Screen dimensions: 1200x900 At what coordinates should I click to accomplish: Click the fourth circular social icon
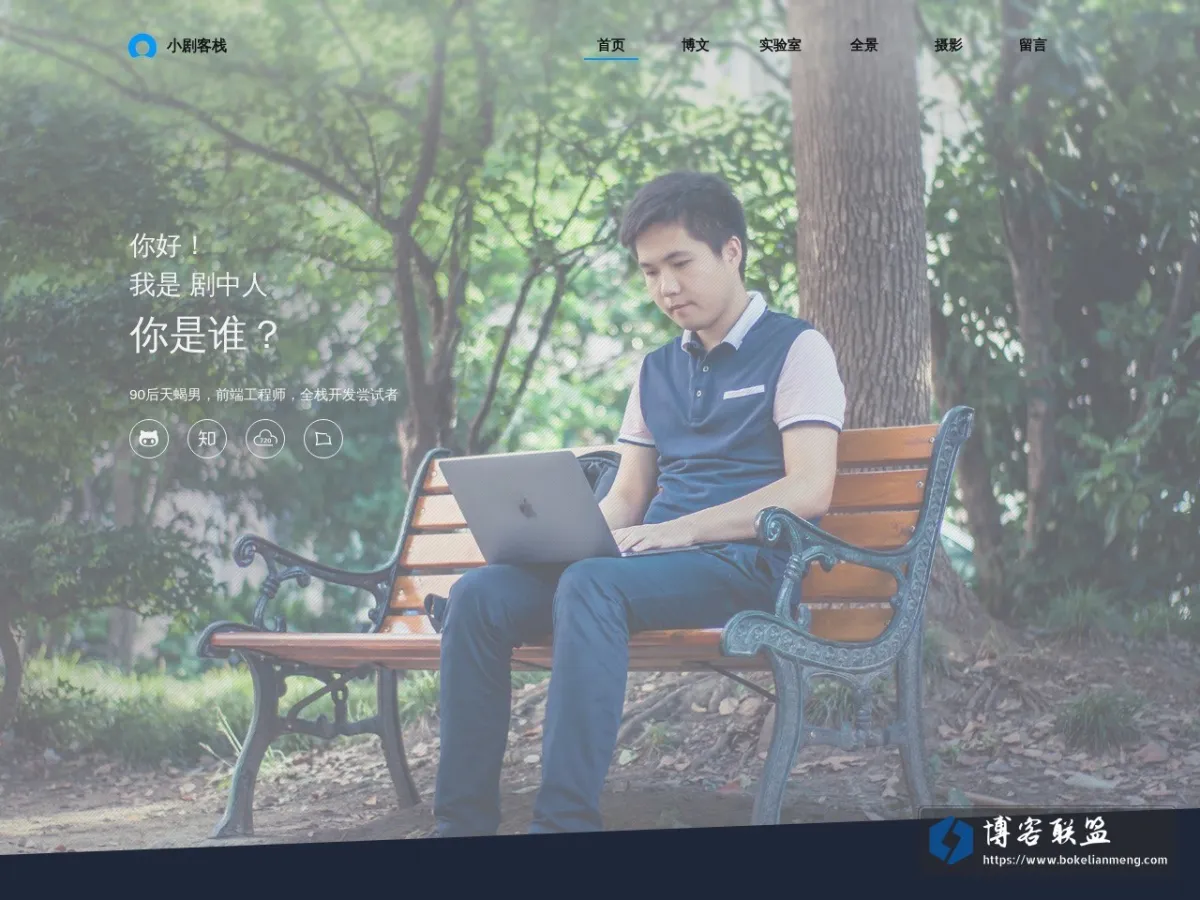pos(323,439)
